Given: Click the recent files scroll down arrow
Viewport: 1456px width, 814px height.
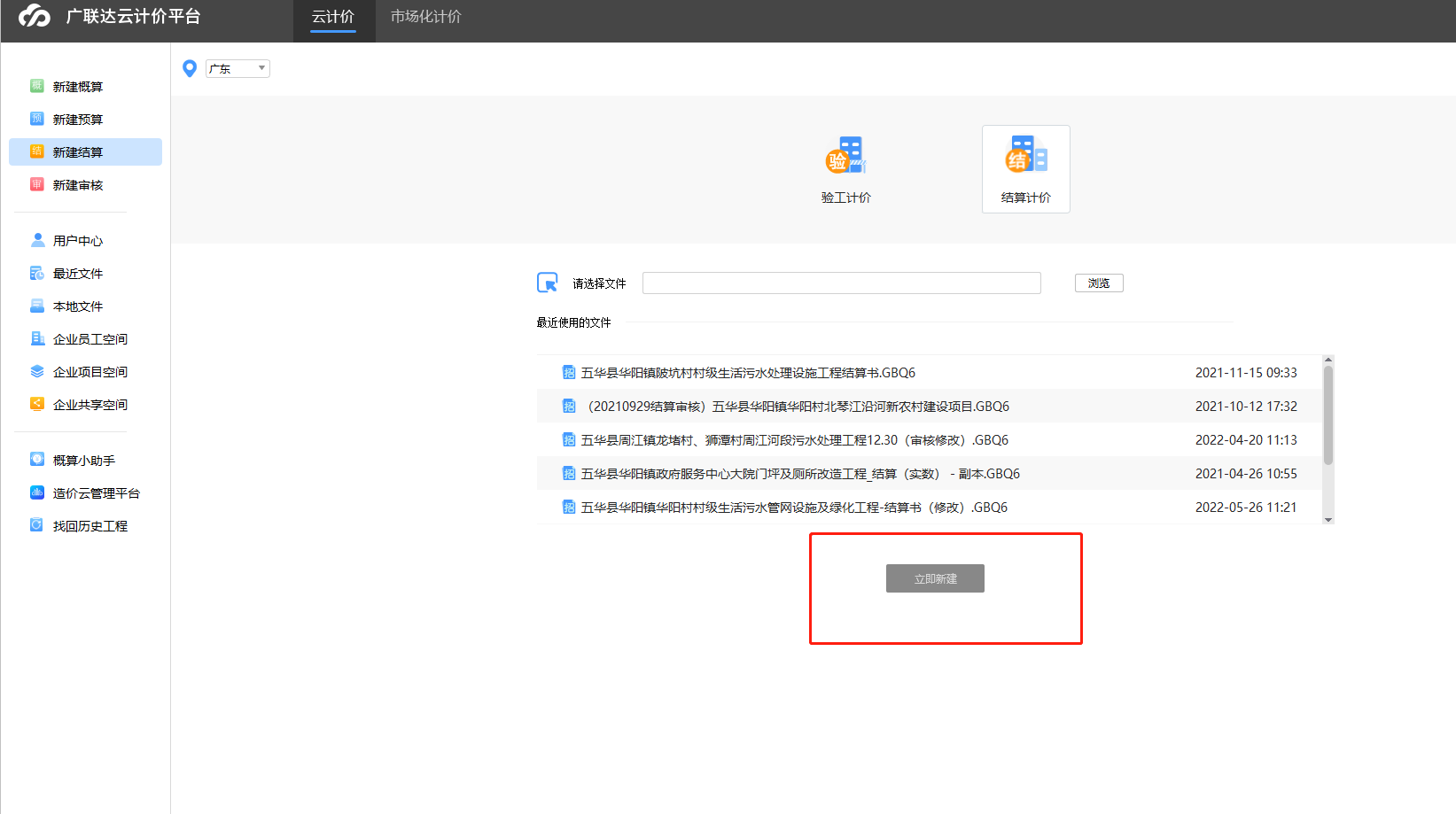Looking at the screenshot, I should coord(1328,520).
